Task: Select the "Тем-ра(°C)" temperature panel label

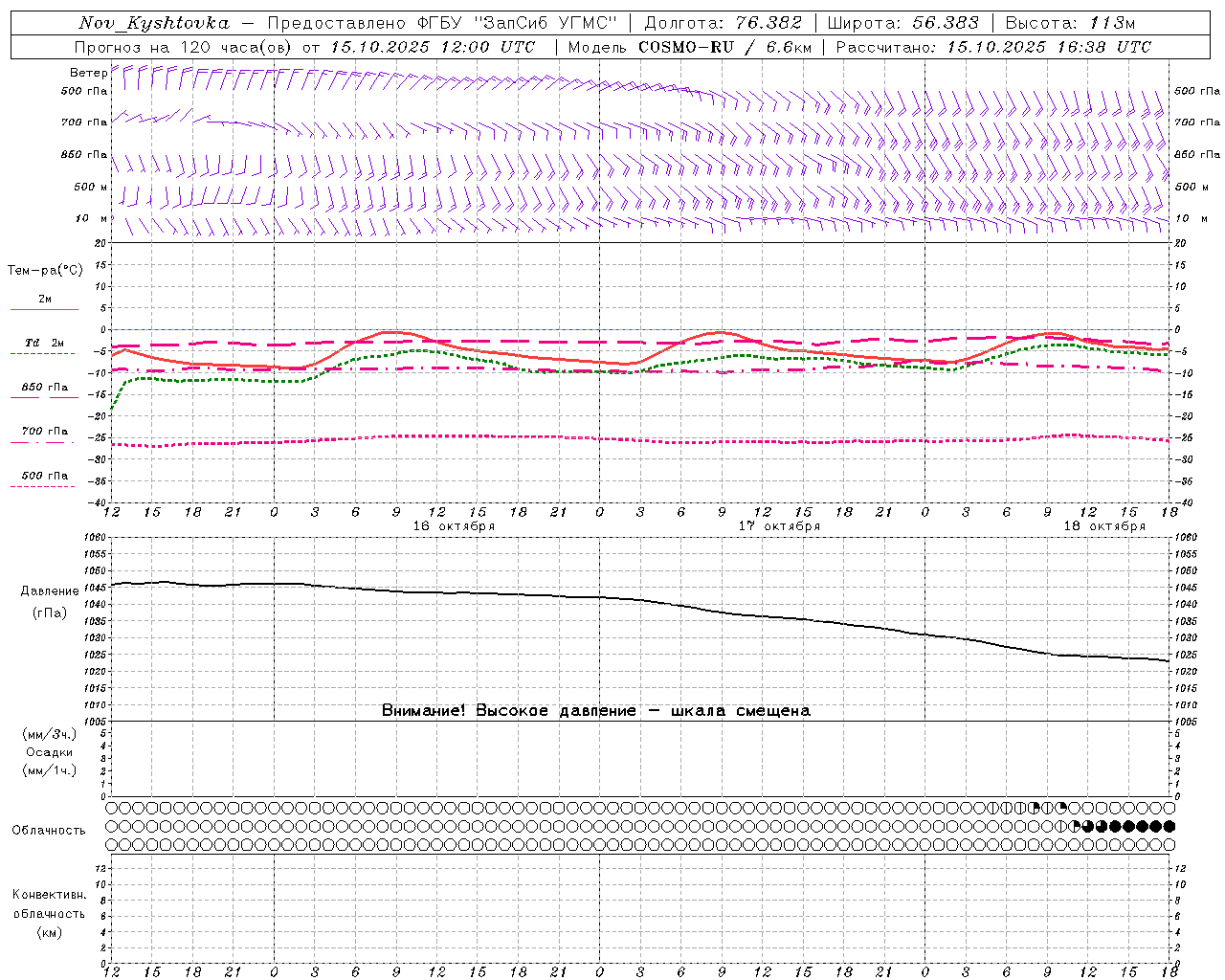Action: (45, 271)
